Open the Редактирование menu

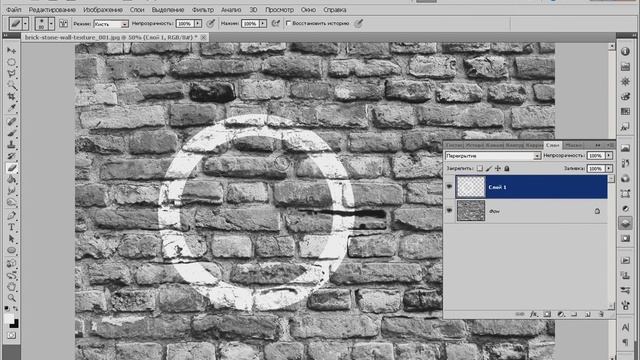point(52,9)
